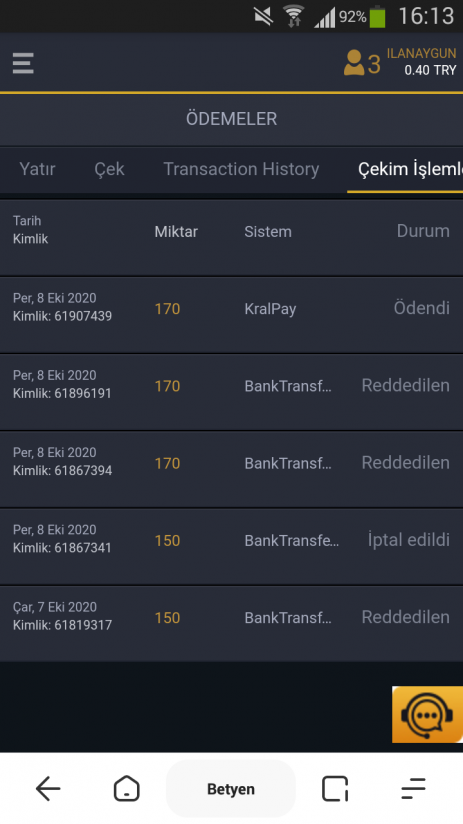Open the browser tabs icon

tap(335, 789)
